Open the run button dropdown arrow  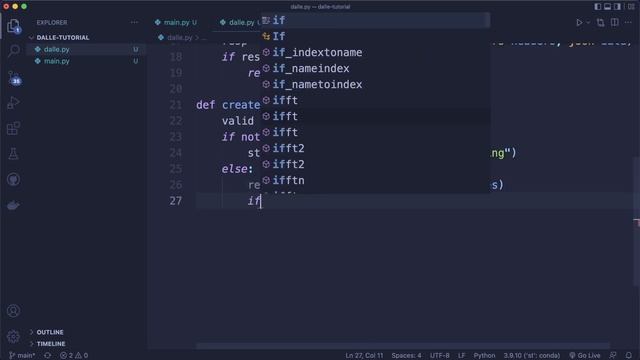click(x=588, y=22)
